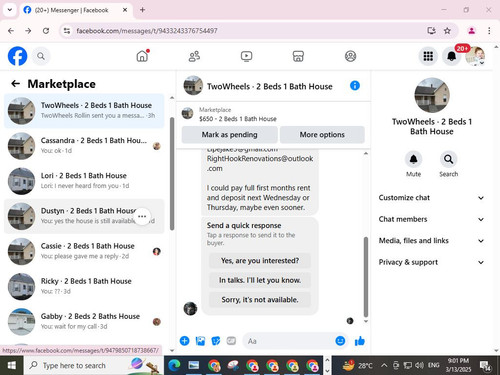Open more actions plus icon in composer
The height and width of the screenshot is (375, 500).
184,341
